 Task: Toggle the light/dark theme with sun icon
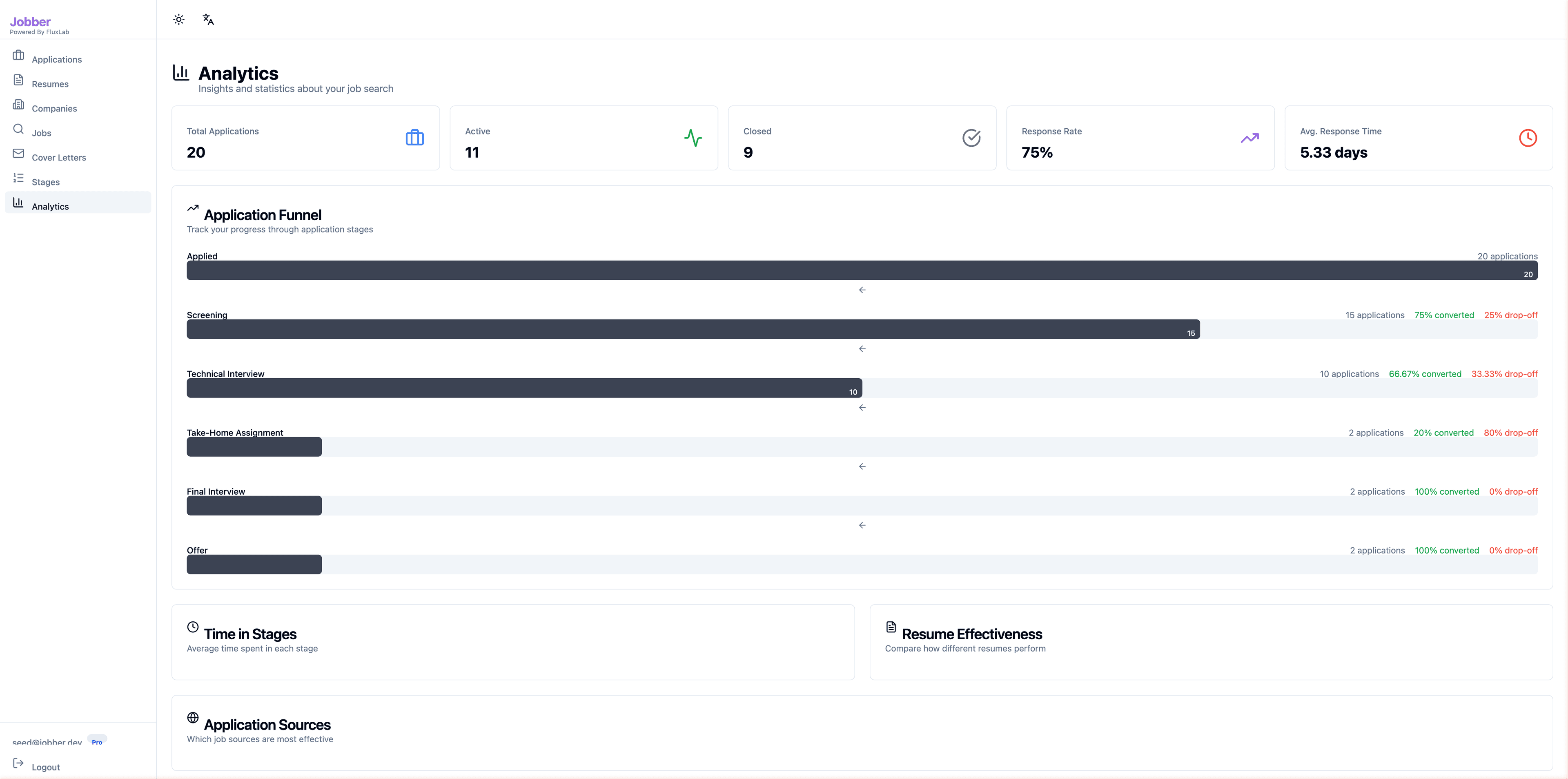178,19
